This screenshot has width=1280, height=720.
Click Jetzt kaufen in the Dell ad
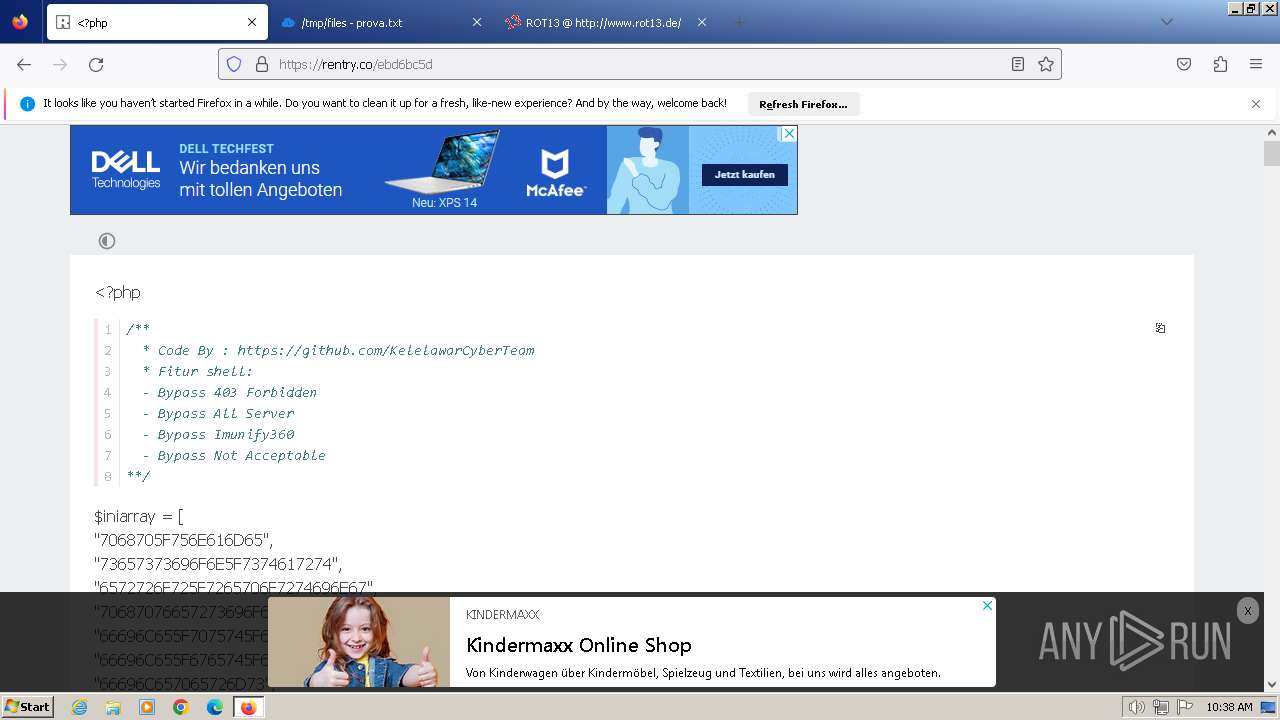745,174
